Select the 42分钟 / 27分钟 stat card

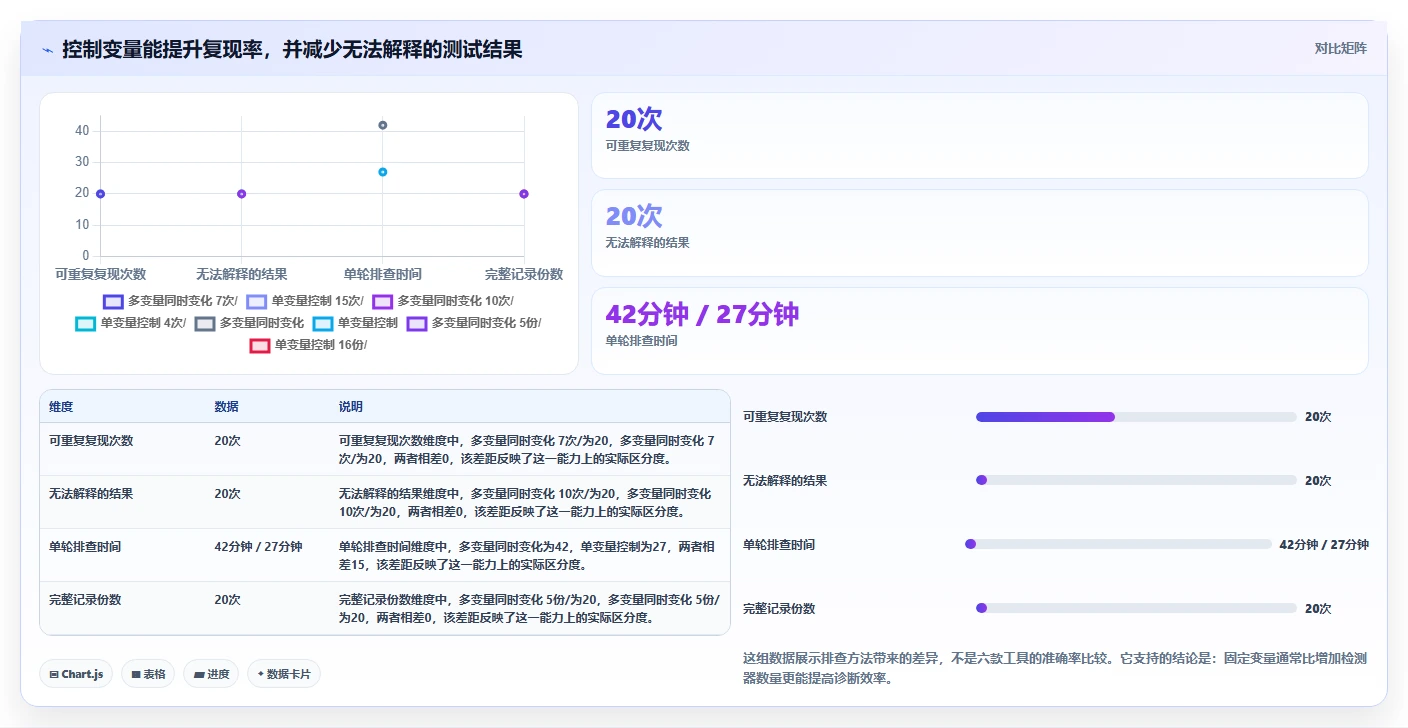[979, 331]
